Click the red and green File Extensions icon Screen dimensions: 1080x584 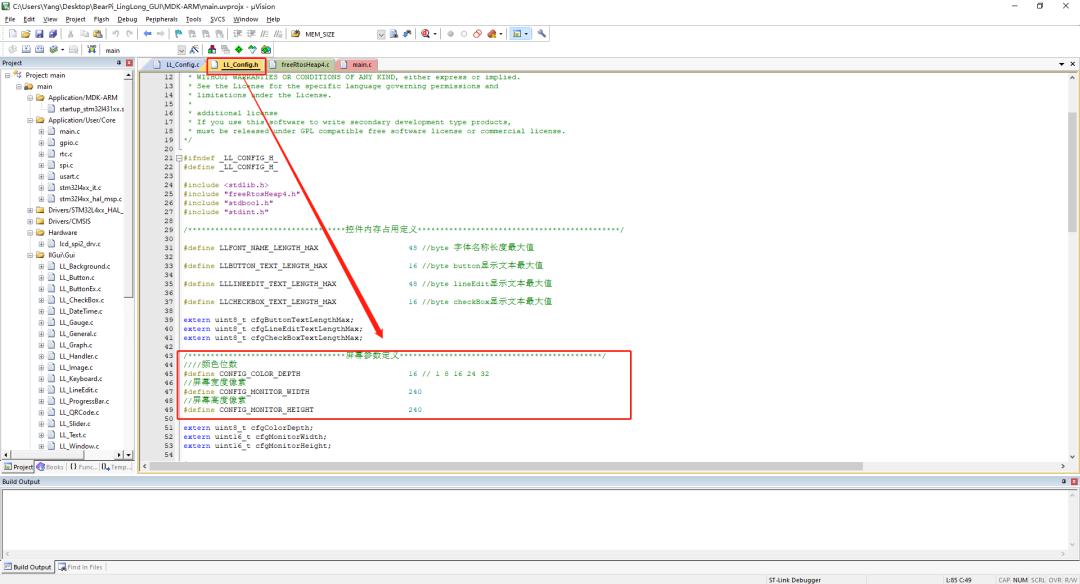tap(211, 50)
